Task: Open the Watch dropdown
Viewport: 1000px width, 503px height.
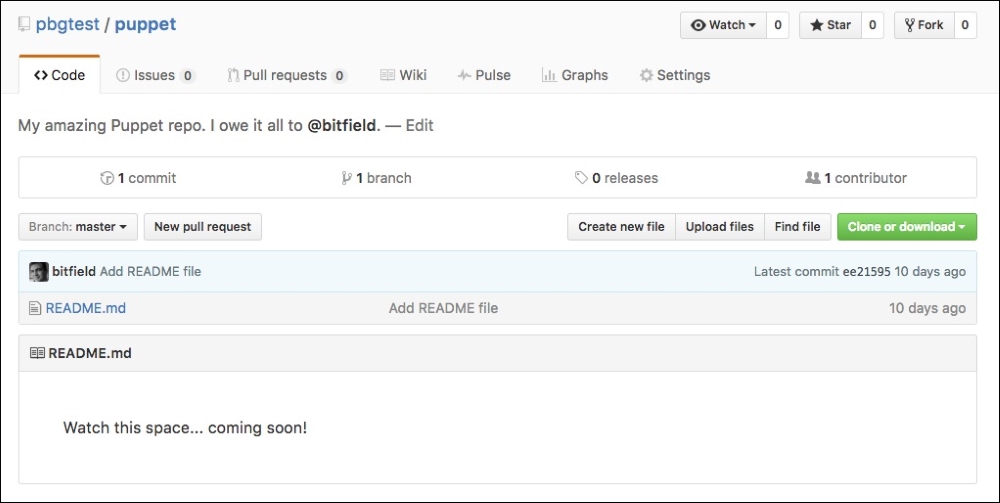Action: coord(723,25)
